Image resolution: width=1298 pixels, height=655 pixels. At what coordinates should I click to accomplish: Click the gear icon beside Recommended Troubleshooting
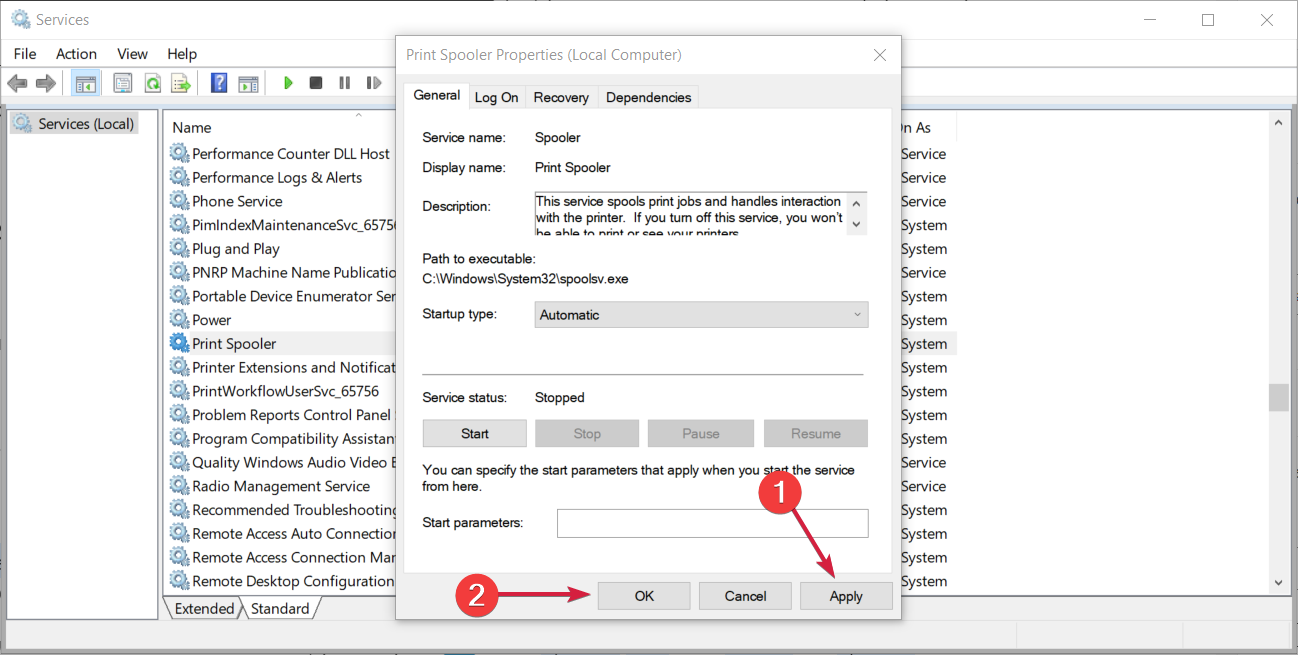179,510
